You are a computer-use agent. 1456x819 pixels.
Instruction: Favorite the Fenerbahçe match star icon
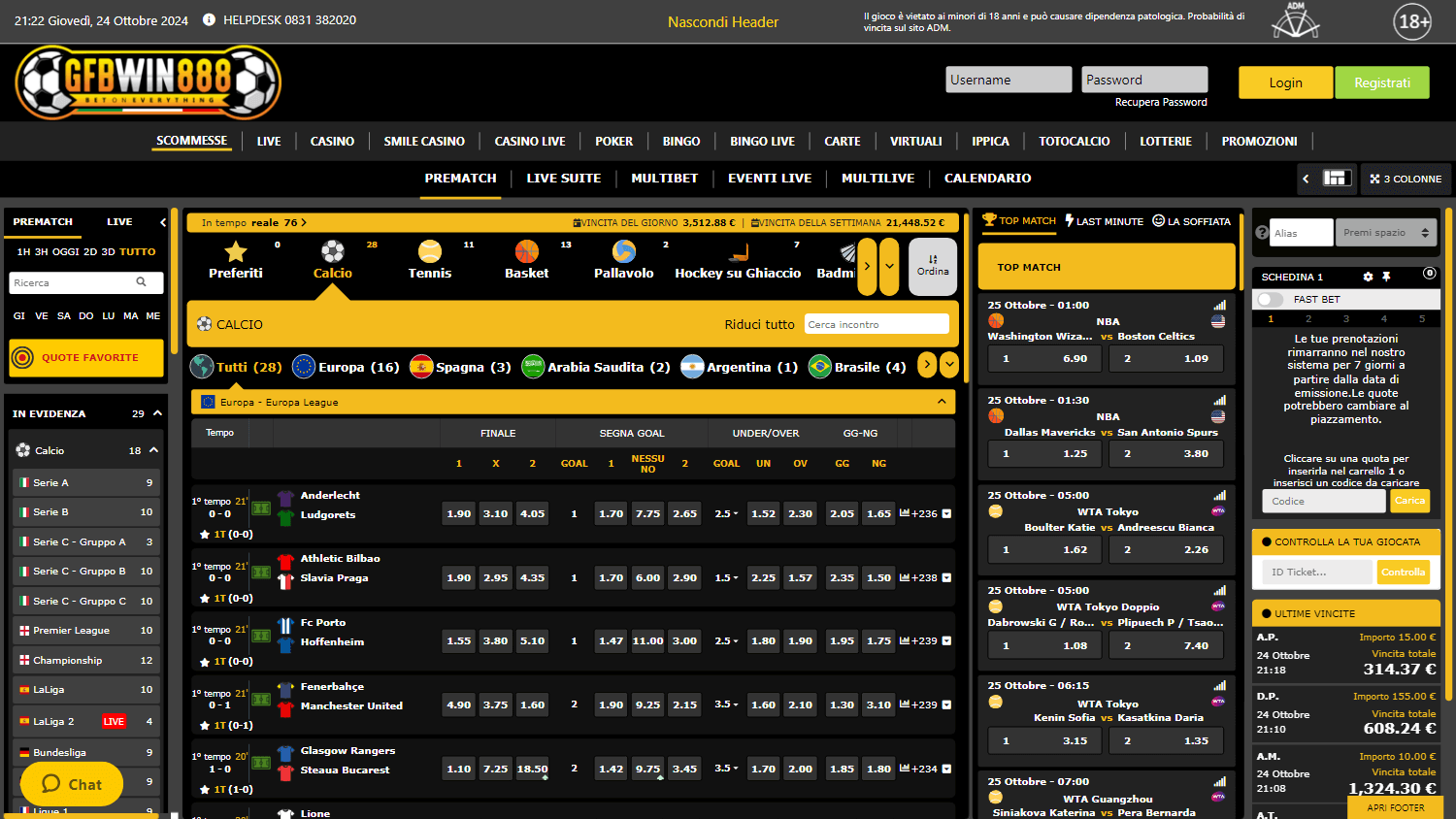coord(205,726)
